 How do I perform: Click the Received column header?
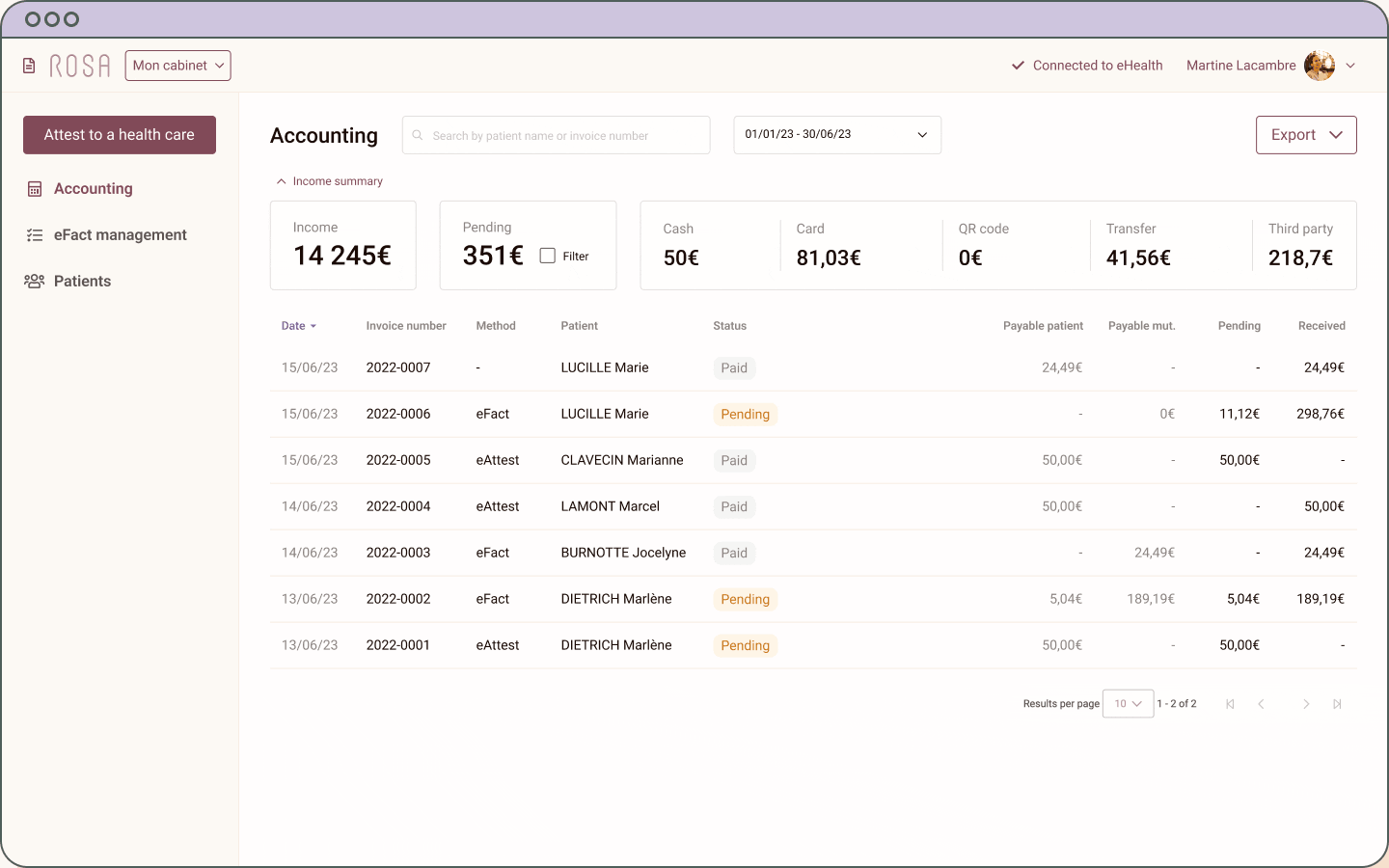(1321, 326)
